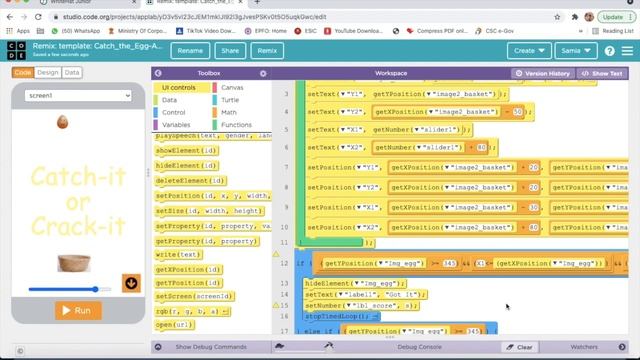Click the Code.org logo
640x360 pixels.
click(x=16, y=51)
